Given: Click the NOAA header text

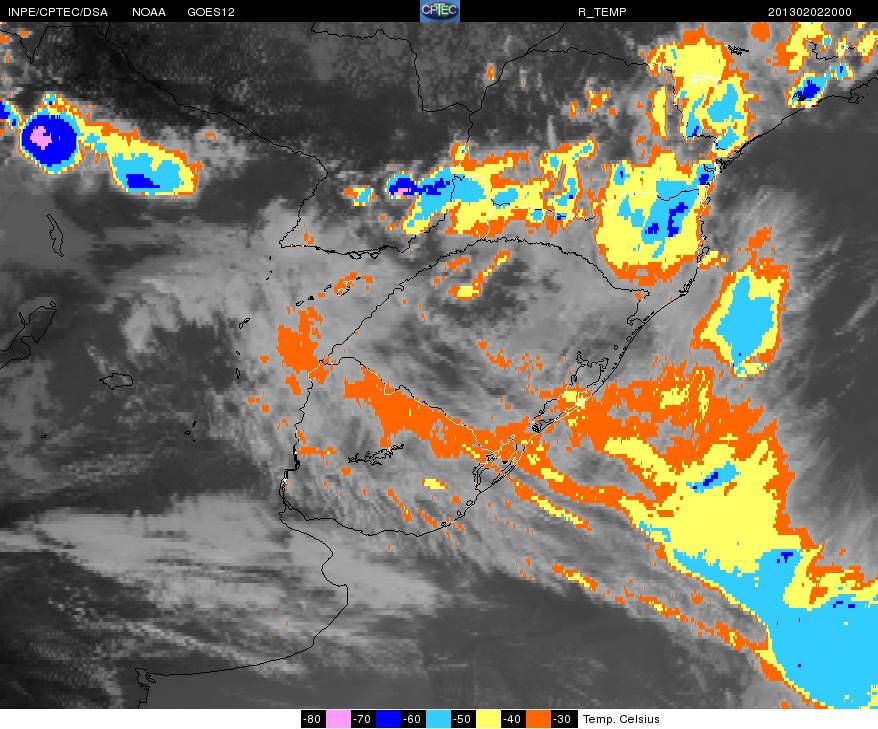Looking at the screenshot, I should click(149, 12).
